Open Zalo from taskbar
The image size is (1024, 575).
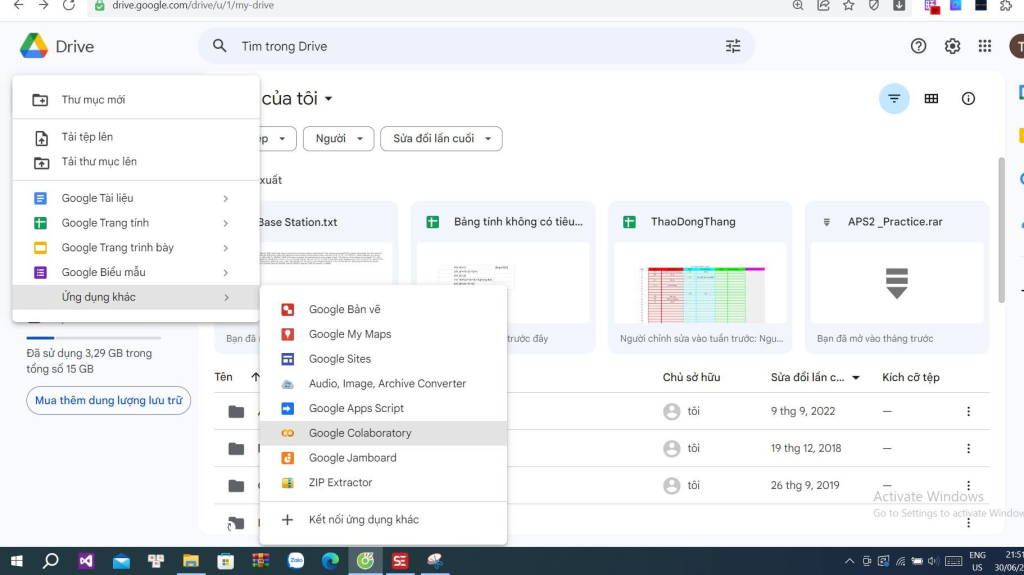(x=296, y=561)
